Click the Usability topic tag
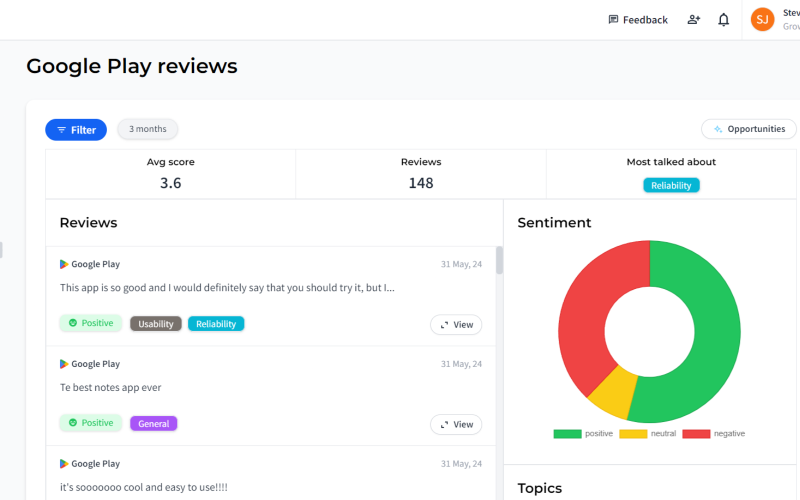The height and width of the screenshot is (500, 800). pyautogui.click(x=156, y=324)
